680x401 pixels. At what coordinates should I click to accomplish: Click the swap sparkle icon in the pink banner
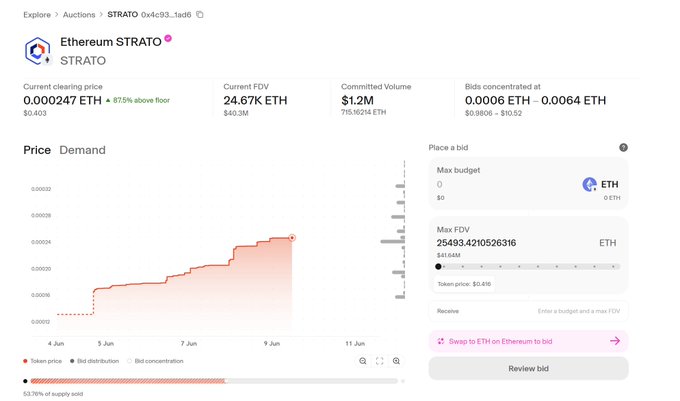[x=441, y=341]
